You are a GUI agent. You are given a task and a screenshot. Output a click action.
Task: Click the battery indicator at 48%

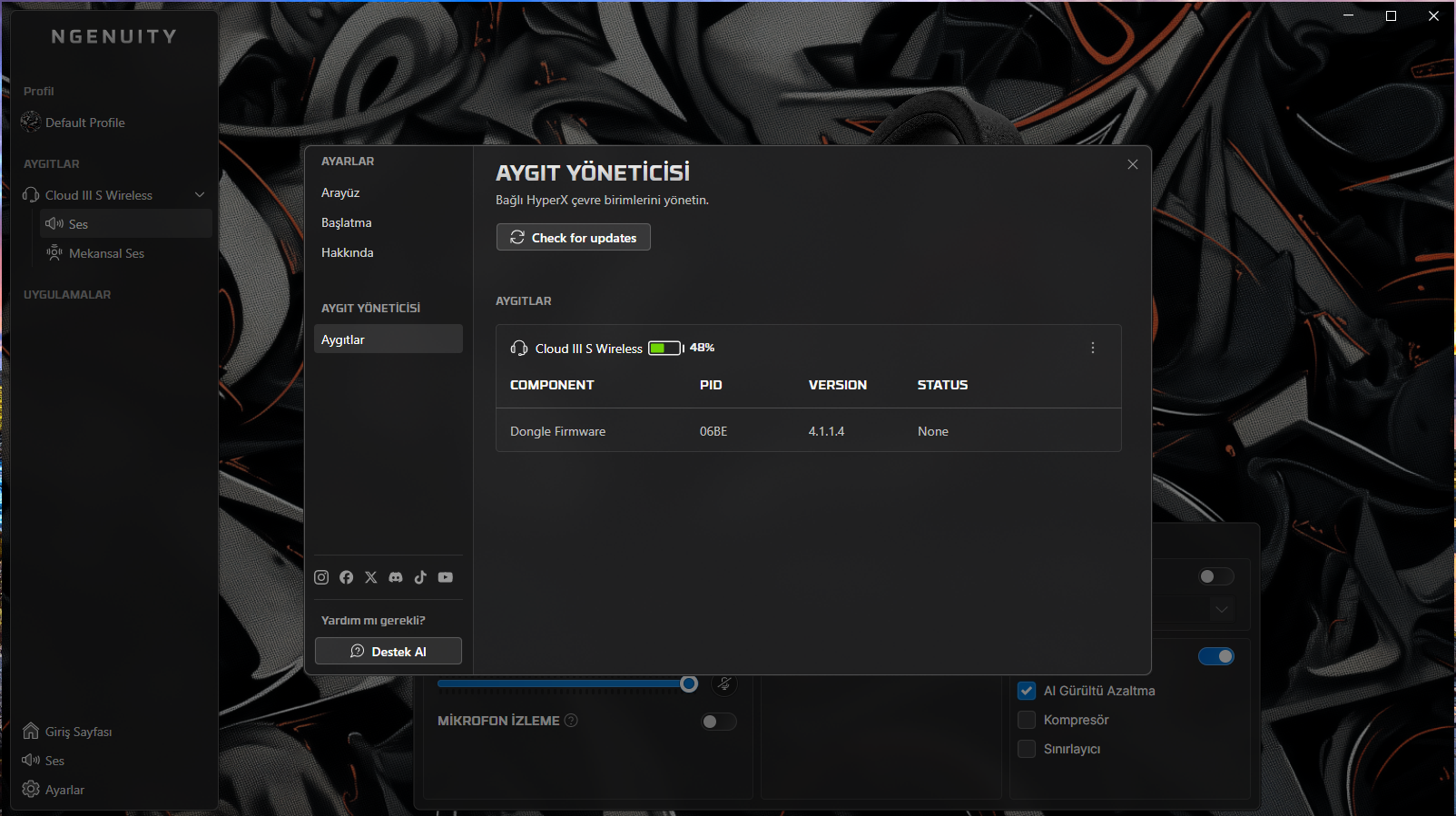pos(666,348)
